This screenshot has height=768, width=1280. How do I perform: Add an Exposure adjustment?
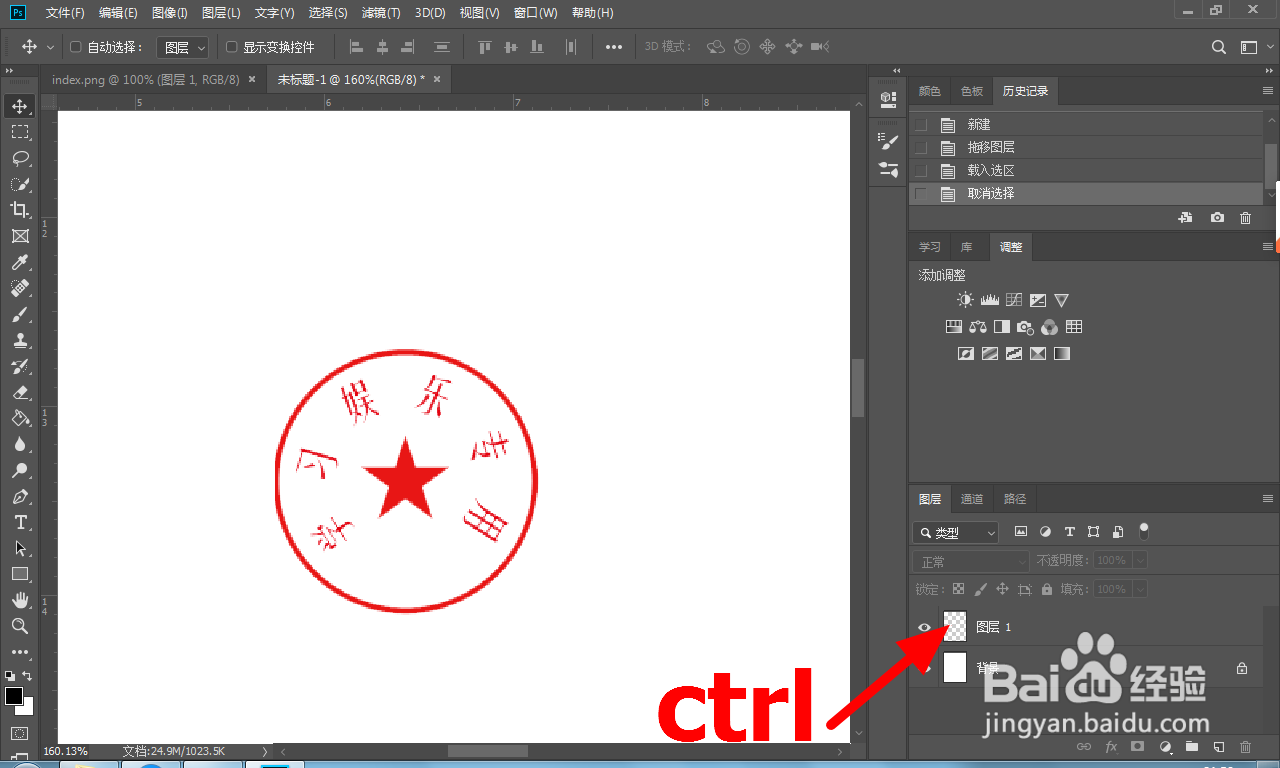pyautogui.click(x=1038, y=300)
